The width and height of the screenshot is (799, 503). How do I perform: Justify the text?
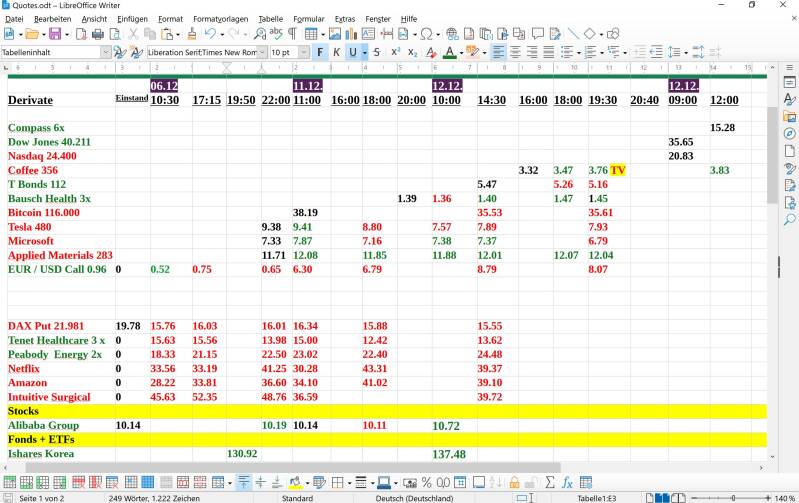[x=548, y=52]
